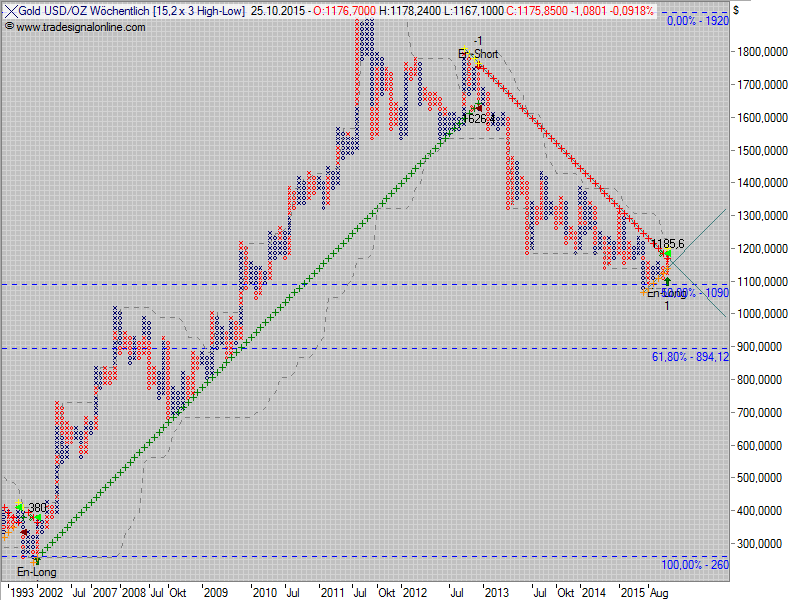The image size is (800, 600).
Task: Click the 25.10.2015 date in the header
Action: click(x=278, y=11)
